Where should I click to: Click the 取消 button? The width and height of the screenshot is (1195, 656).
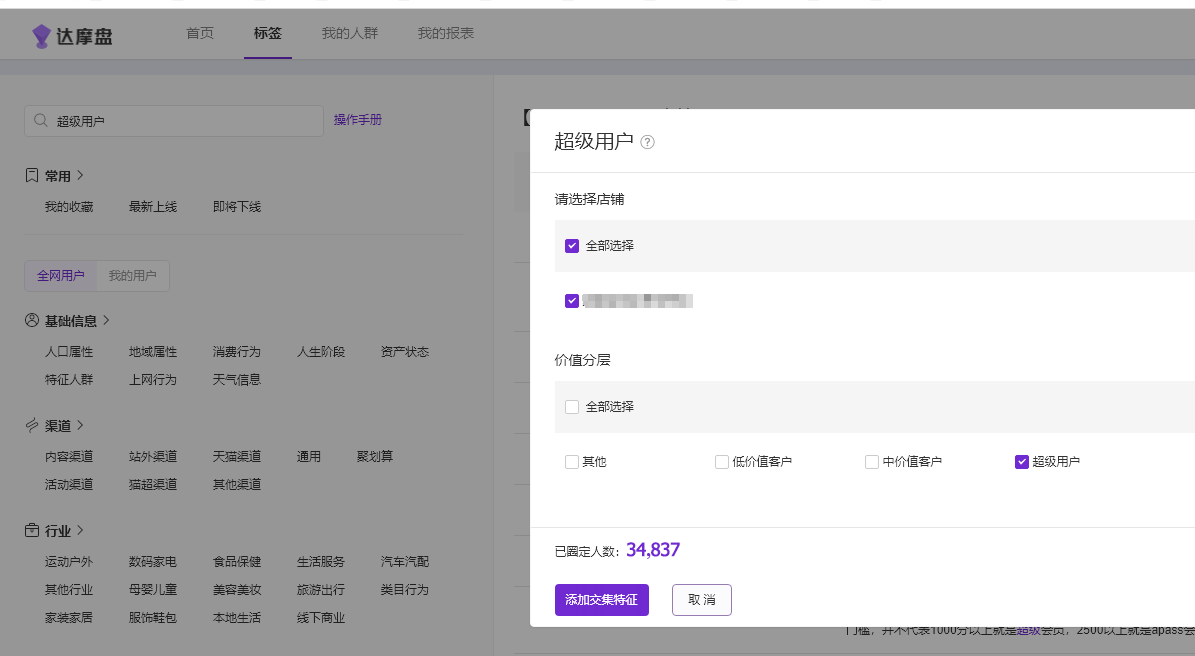point(701,600)
